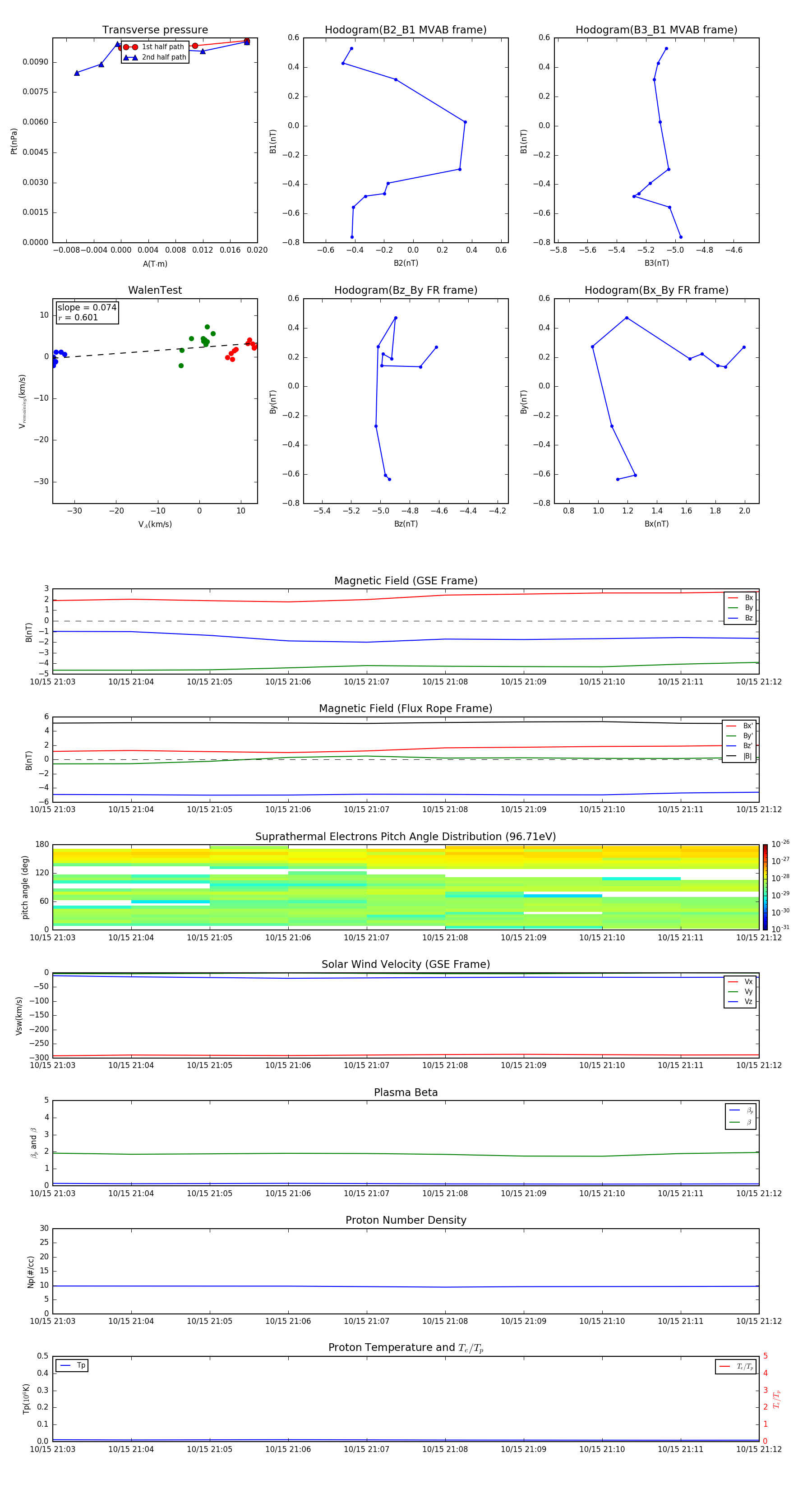Image resolution: width=812 pixels, height=1489 pixels.
Task: Click the βp legend entry in Plasma Beta
Action: click(741, 1110)
